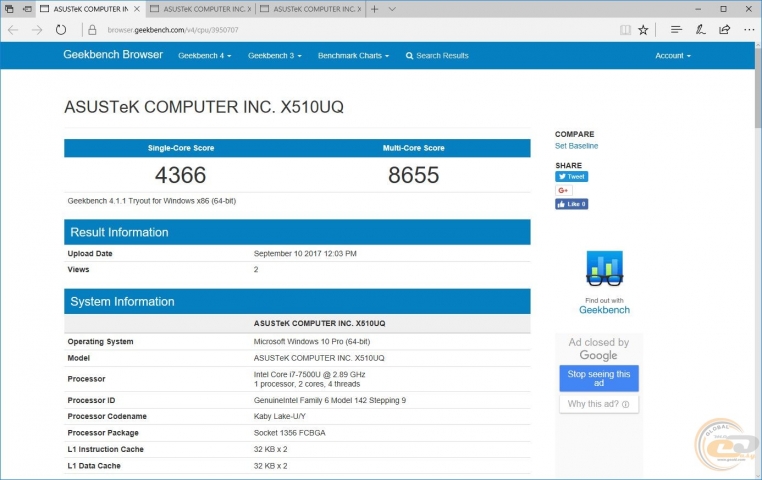Click the Microsoft Windows 10 Pro value
Viewport: 762px width, 480px height.
coord(312,342)
